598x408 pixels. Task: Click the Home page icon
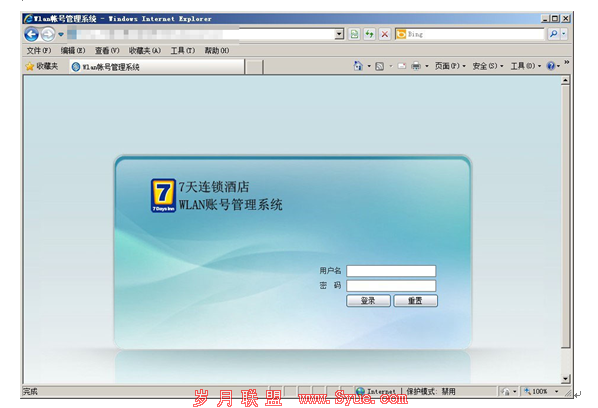pos(358,66)
